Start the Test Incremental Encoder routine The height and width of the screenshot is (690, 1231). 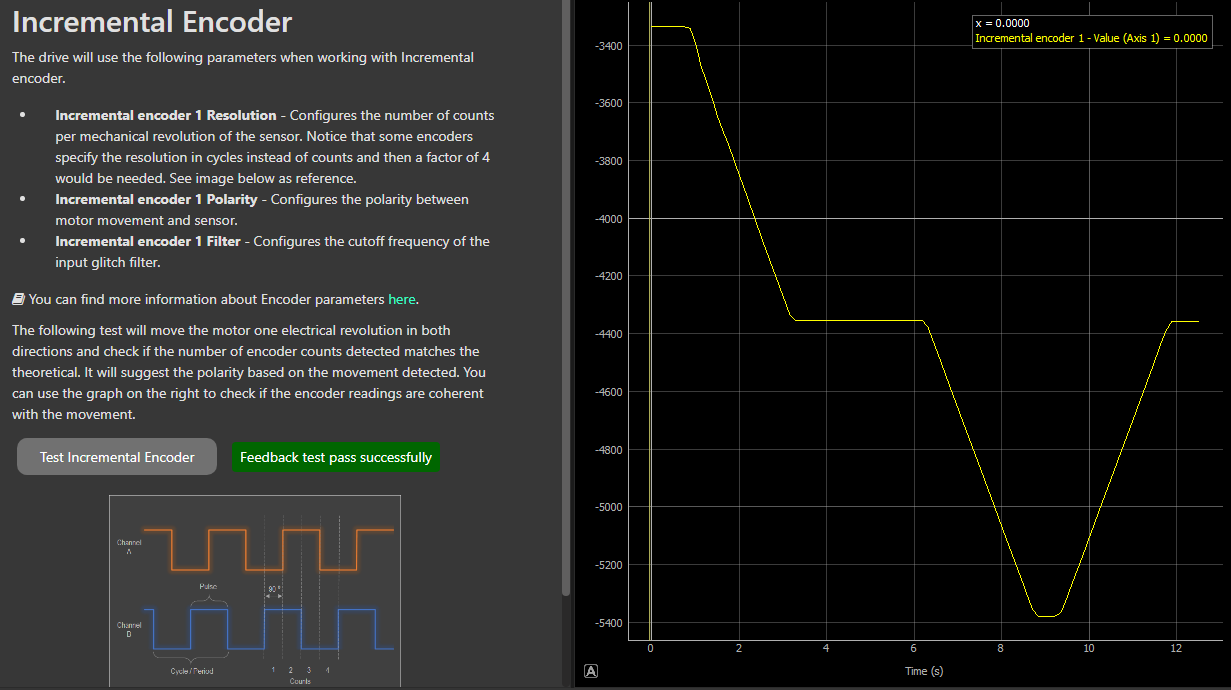117,457
